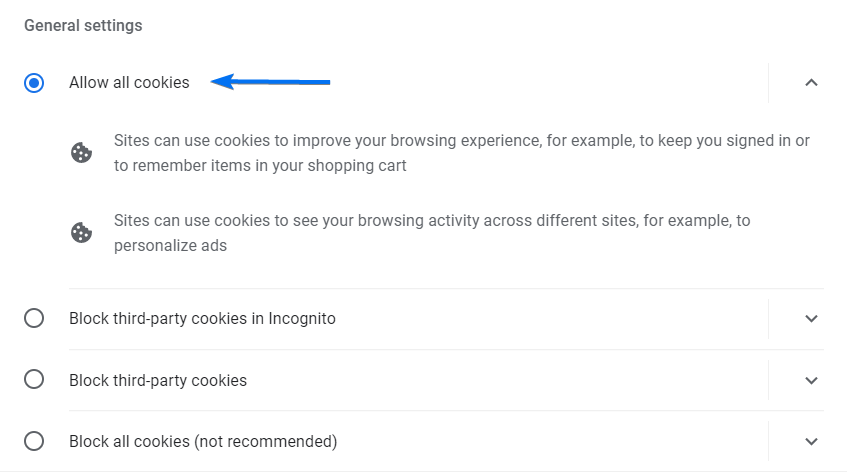
Task: Expand the Block all cookies (not recommended) chevron
Action: coord(811,442)
